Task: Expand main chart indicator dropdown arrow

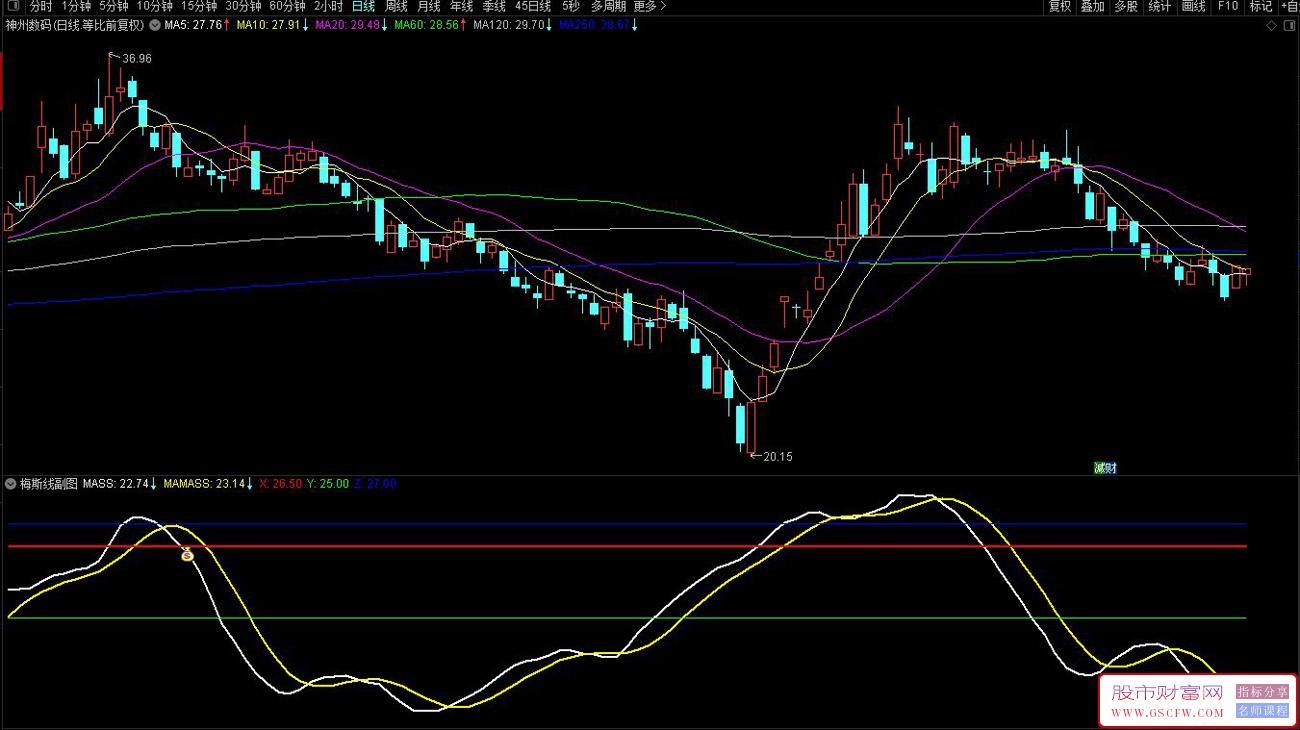Action: tap(154, 25)
